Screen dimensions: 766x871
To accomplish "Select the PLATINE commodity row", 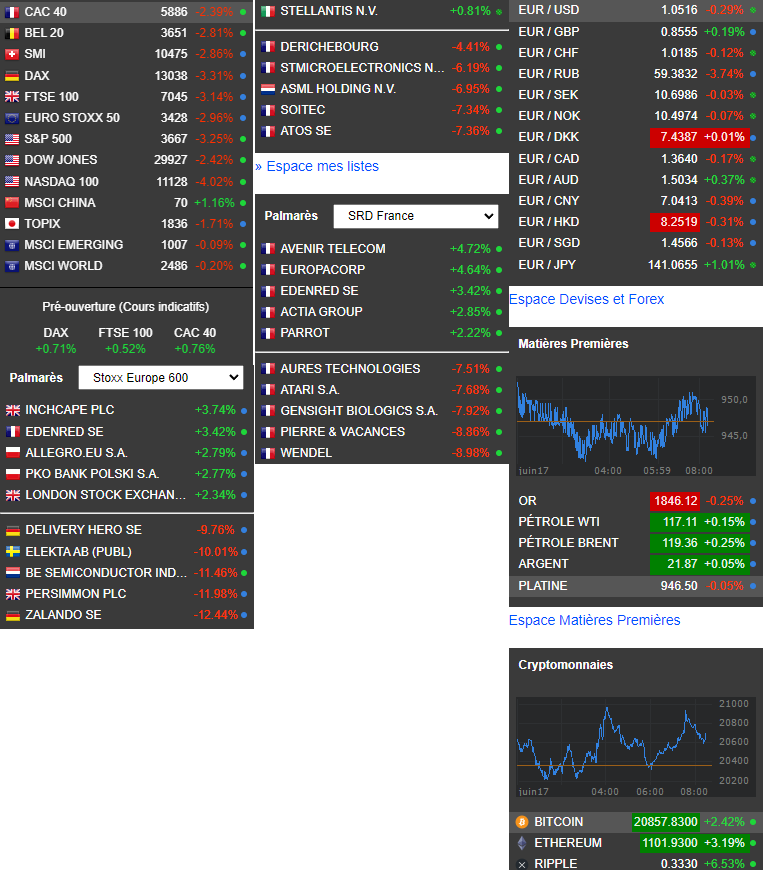I will tap(636, 586).
